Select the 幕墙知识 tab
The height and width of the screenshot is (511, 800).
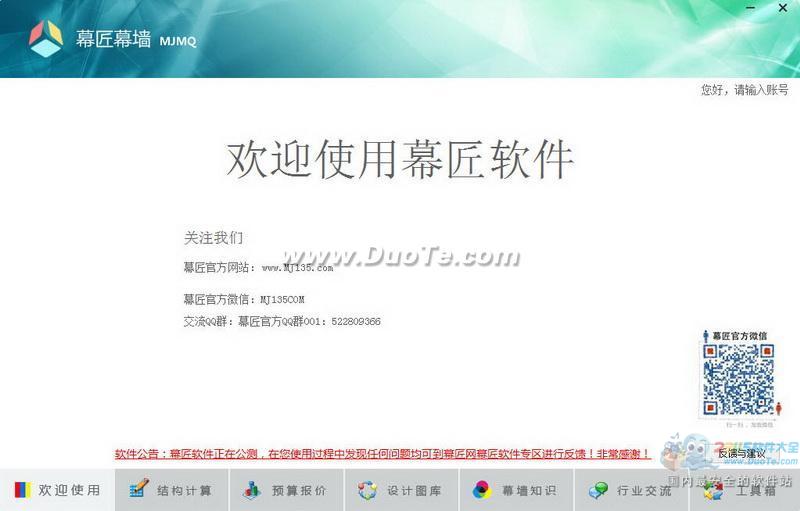point(517,490)
